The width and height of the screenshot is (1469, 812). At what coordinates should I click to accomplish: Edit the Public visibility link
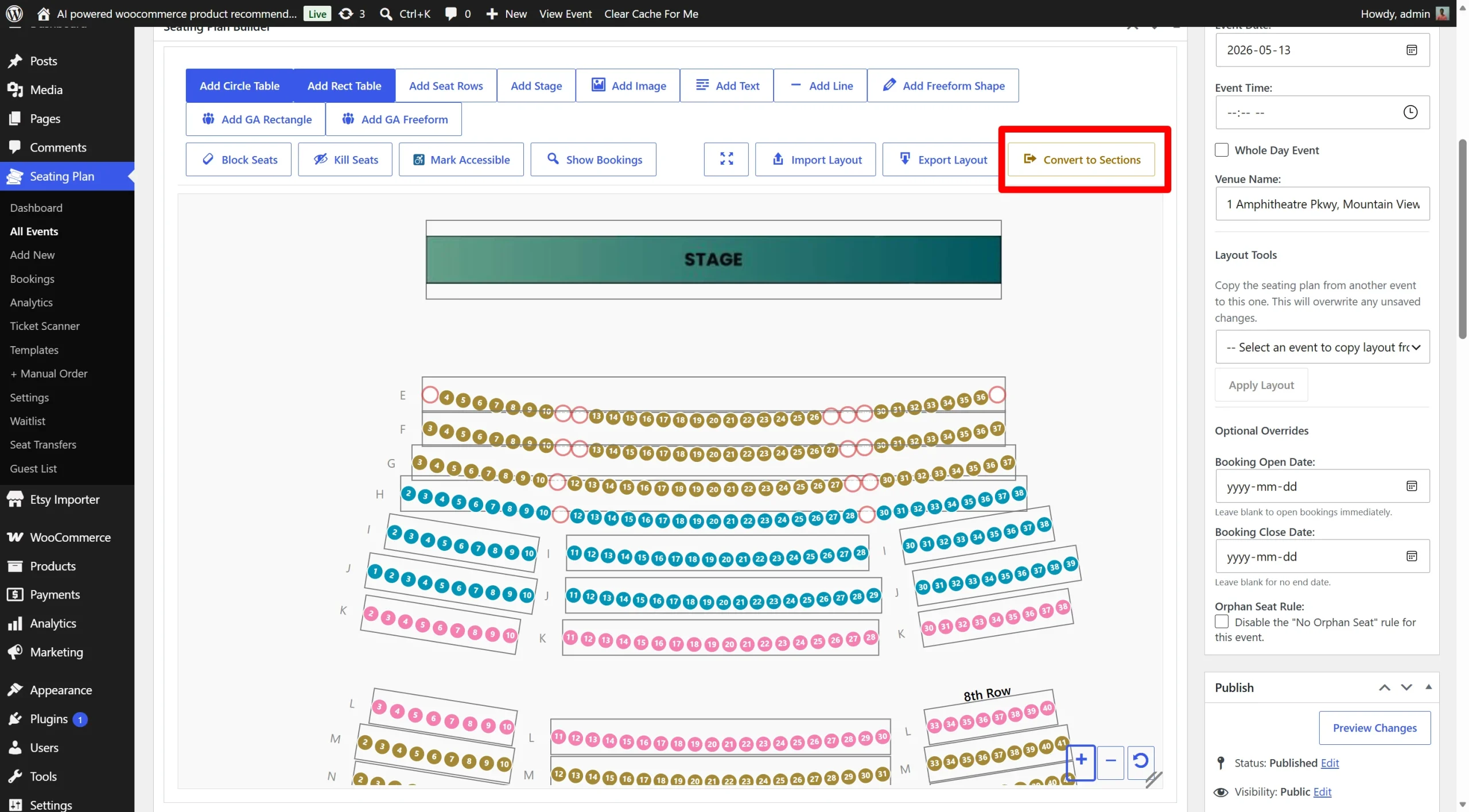tap(1322, 791)
